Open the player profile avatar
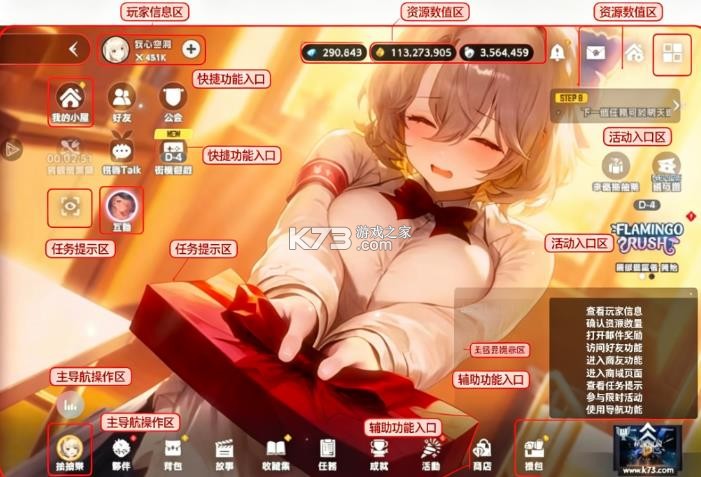This screenshot has height=477, width=701. coord(116,50)
